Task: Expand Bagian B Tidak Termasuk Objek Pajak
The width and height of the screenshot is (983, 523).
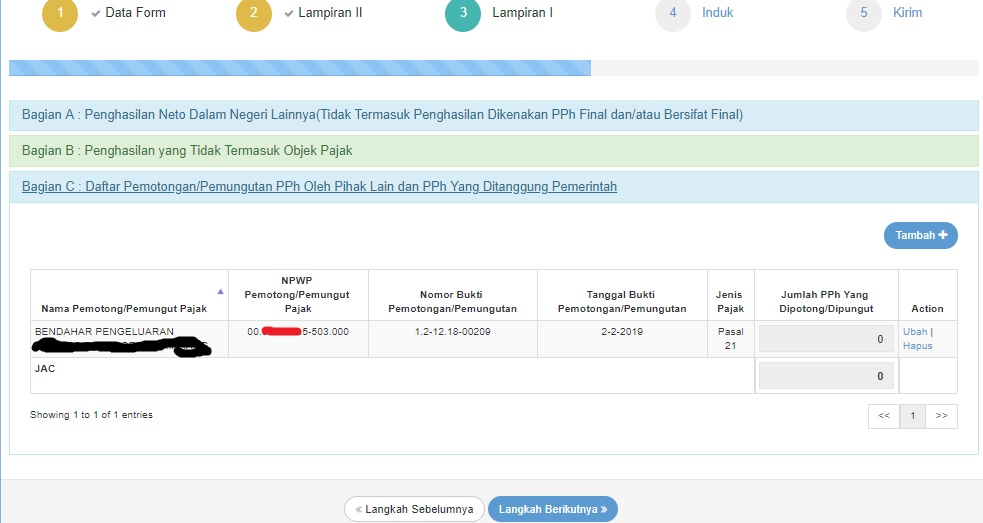Action: 186,151
